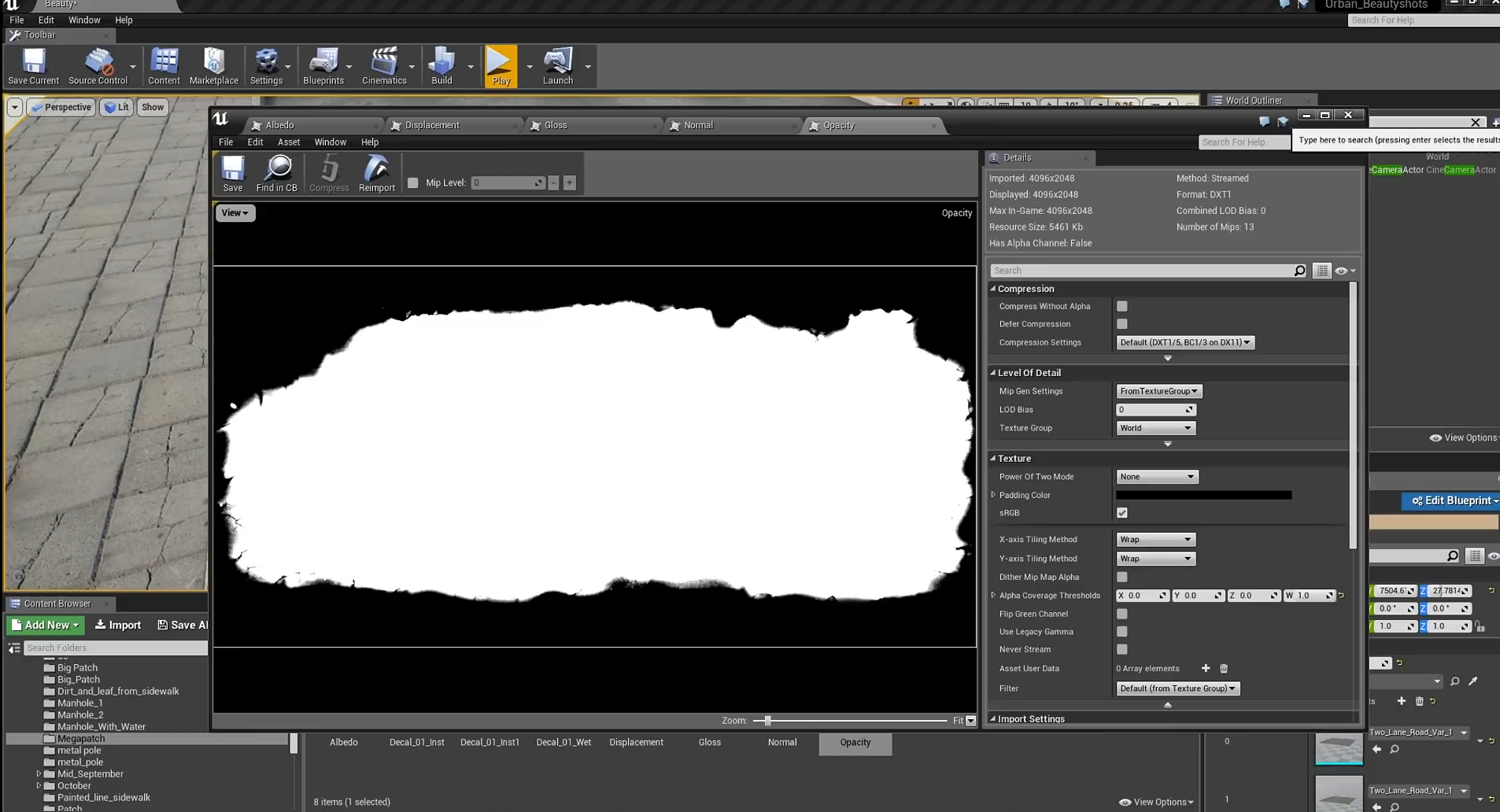Click the Import button in Content Browser
This screenshot has width=1500, height=812.
click(x=118, y=625)
